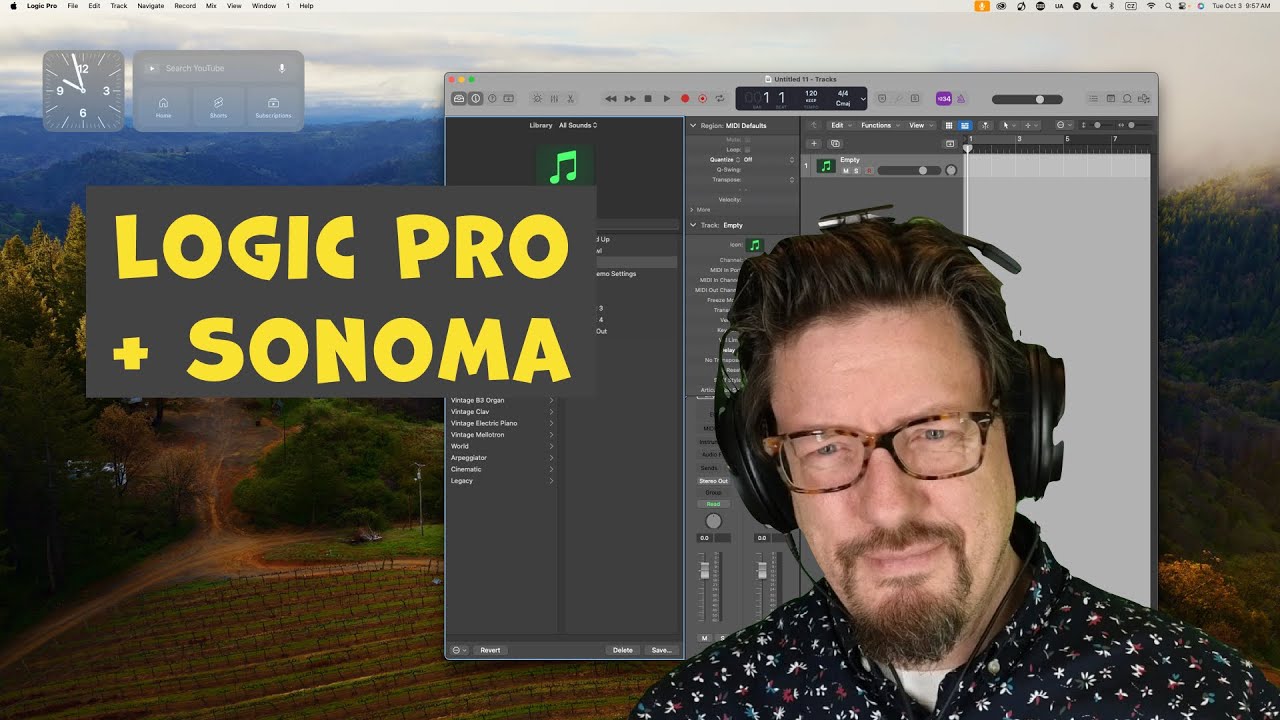Click the Add Track plus button

814,144
